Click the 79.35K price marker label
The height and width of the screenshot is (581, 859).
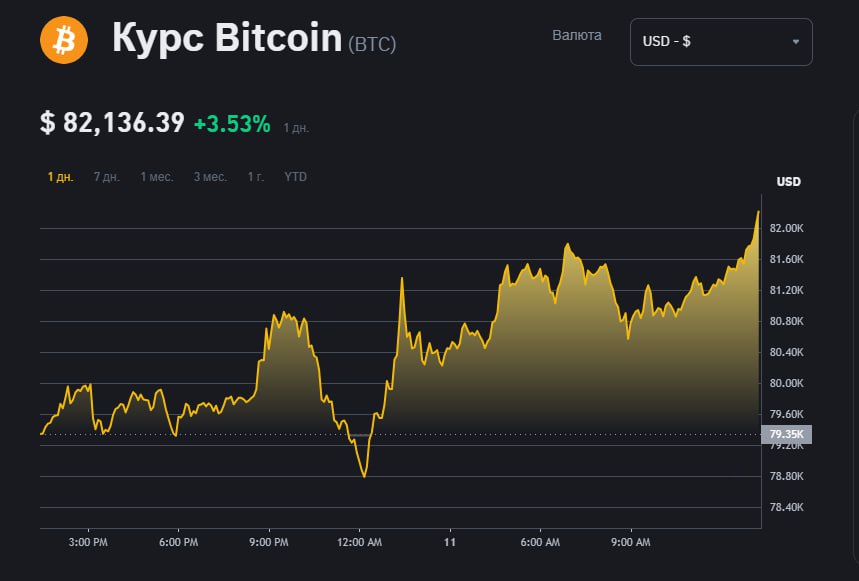tap(786, 434)
